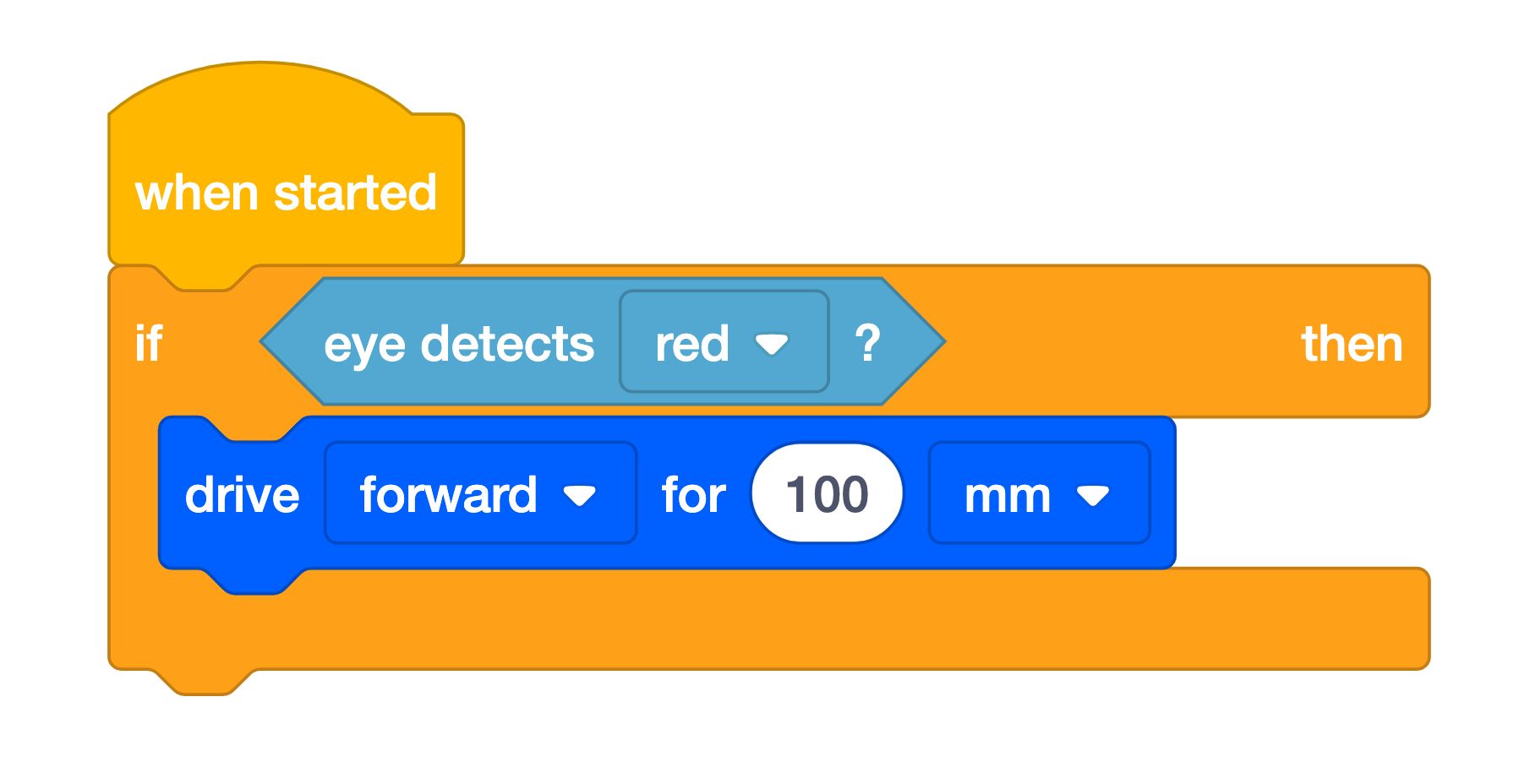Open the red color dropdown
1530x784 pixels.
coord(724,342)
